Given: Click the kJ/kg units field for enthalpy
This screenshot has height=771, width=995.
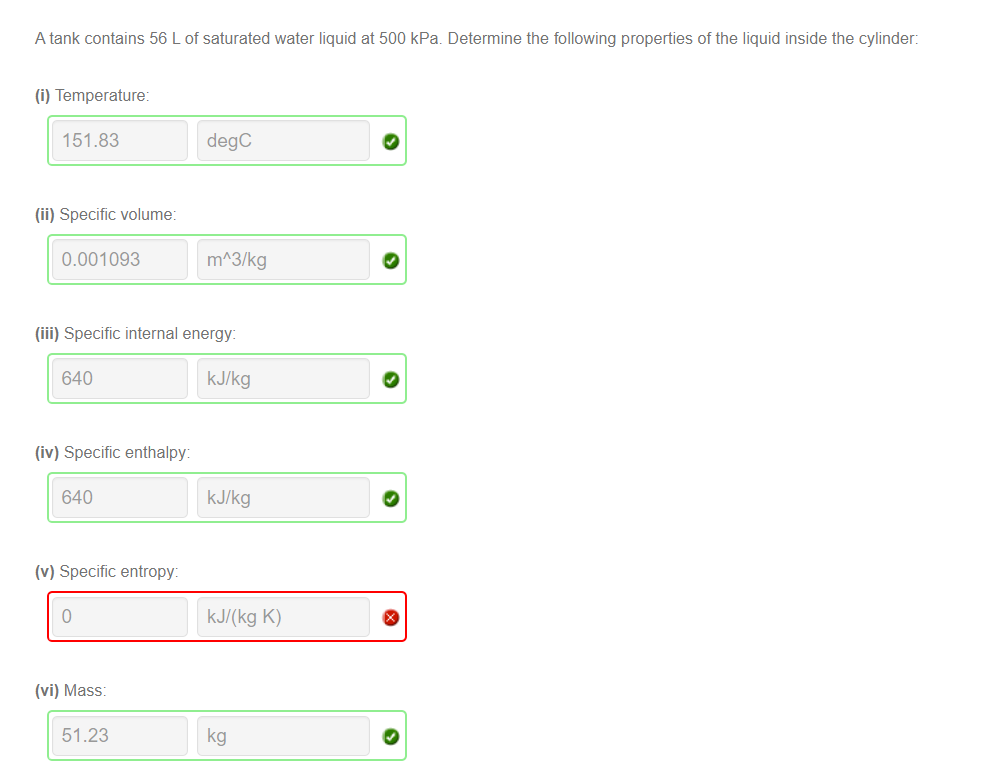Looking at the screenshot, I should [x=283, y=497].
